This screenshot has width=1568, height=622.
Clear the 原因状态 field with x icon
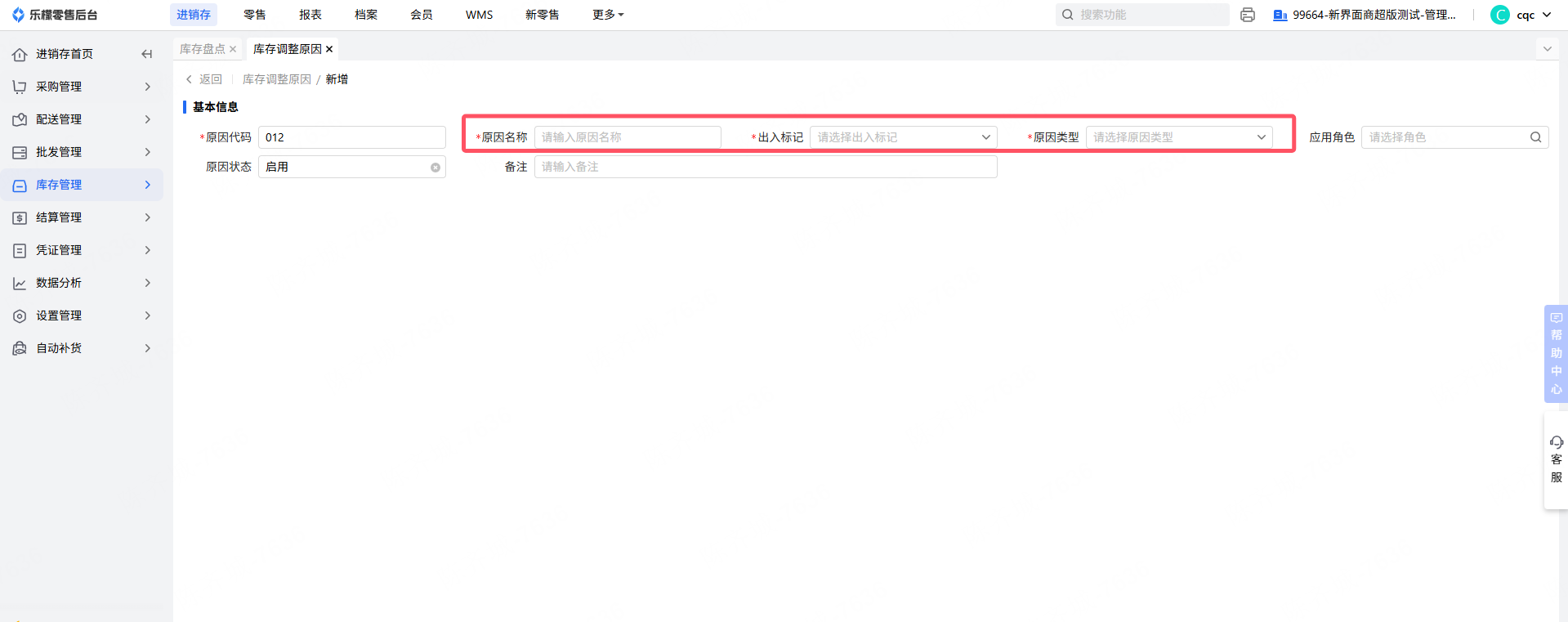(436, 168)
